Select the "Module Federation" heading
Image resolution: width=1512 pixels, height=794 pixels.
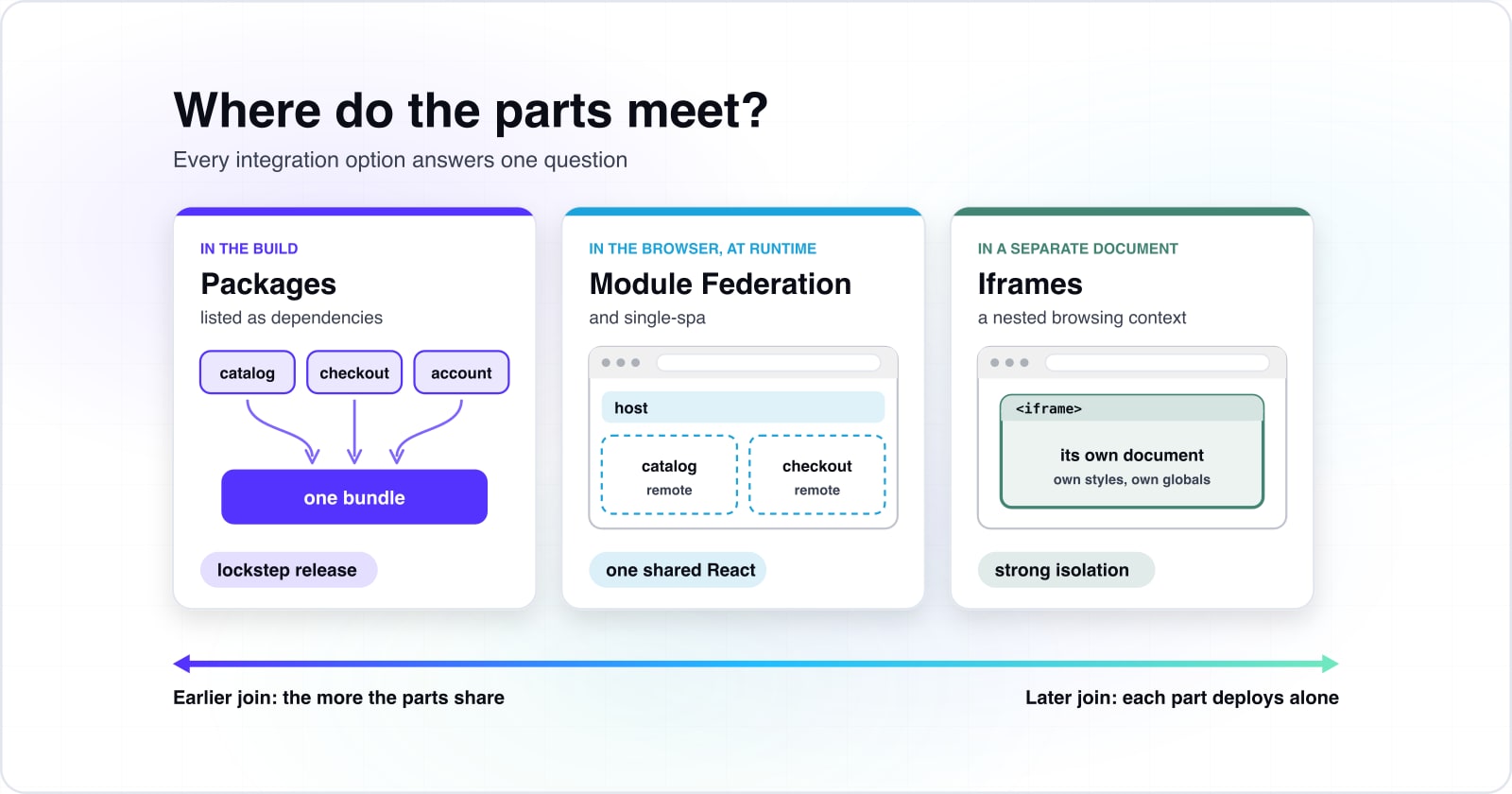coord(720,284)
